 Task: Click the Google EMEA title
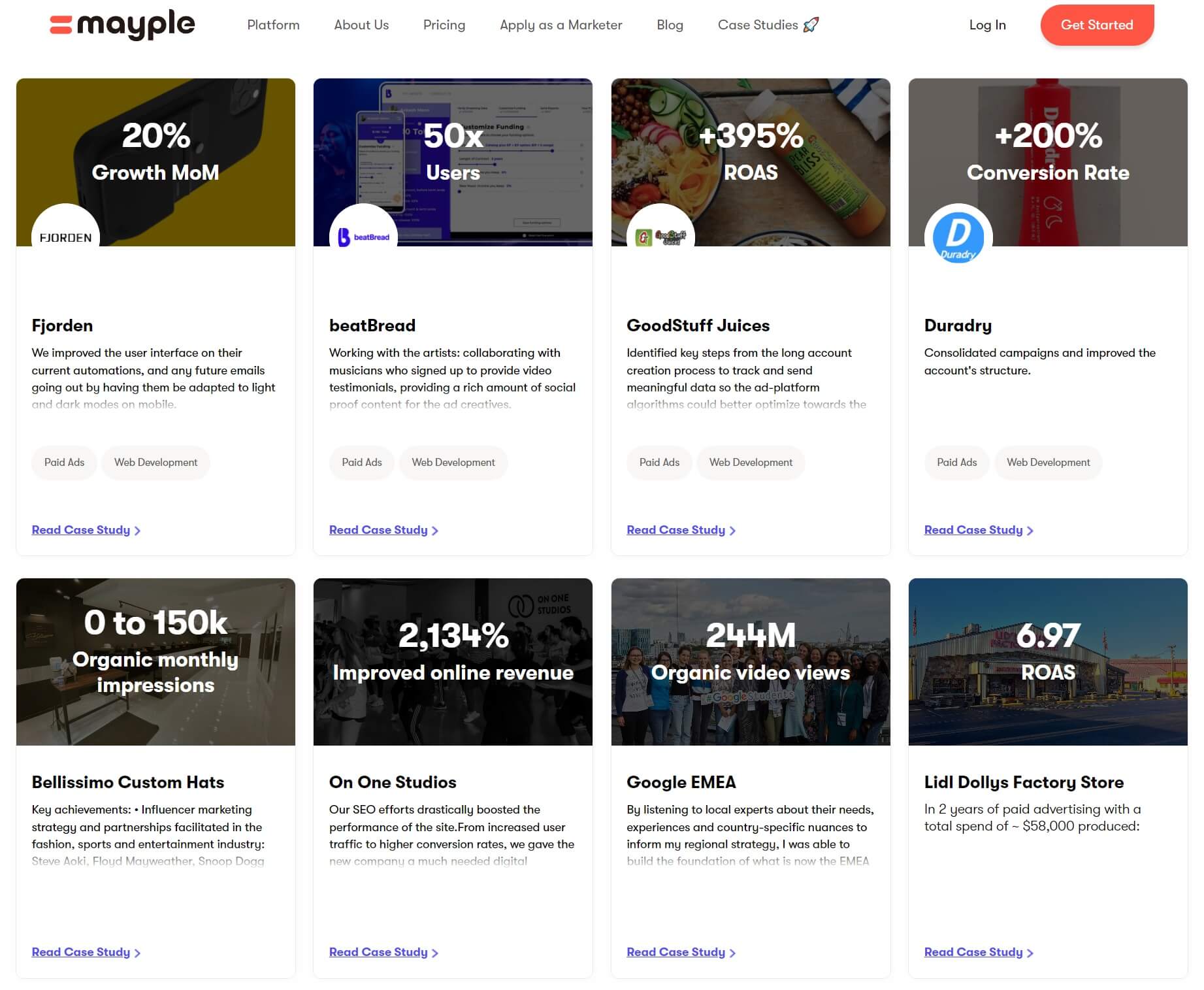point(681,782)
